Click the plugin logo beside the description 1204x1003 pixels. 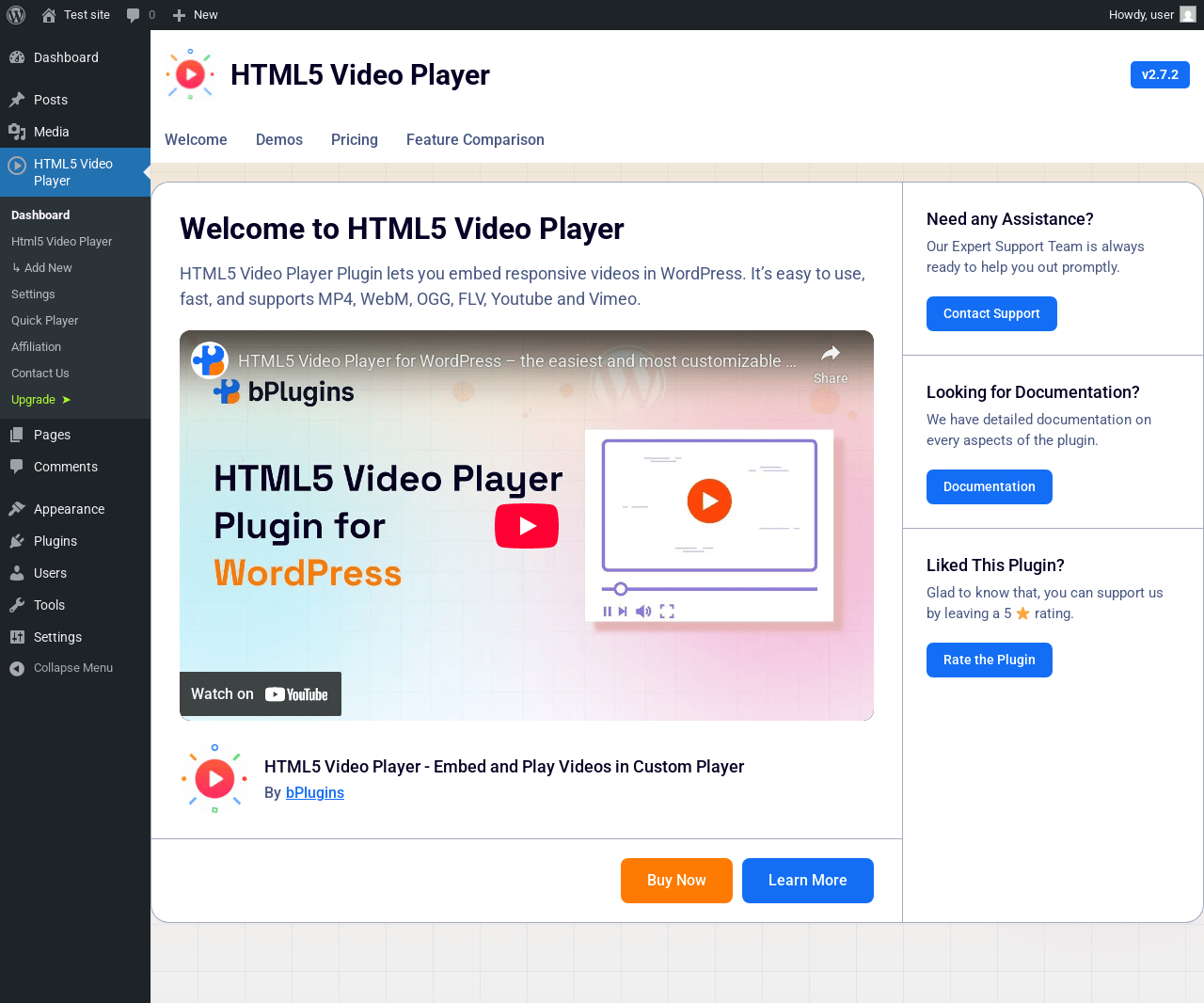214,779
